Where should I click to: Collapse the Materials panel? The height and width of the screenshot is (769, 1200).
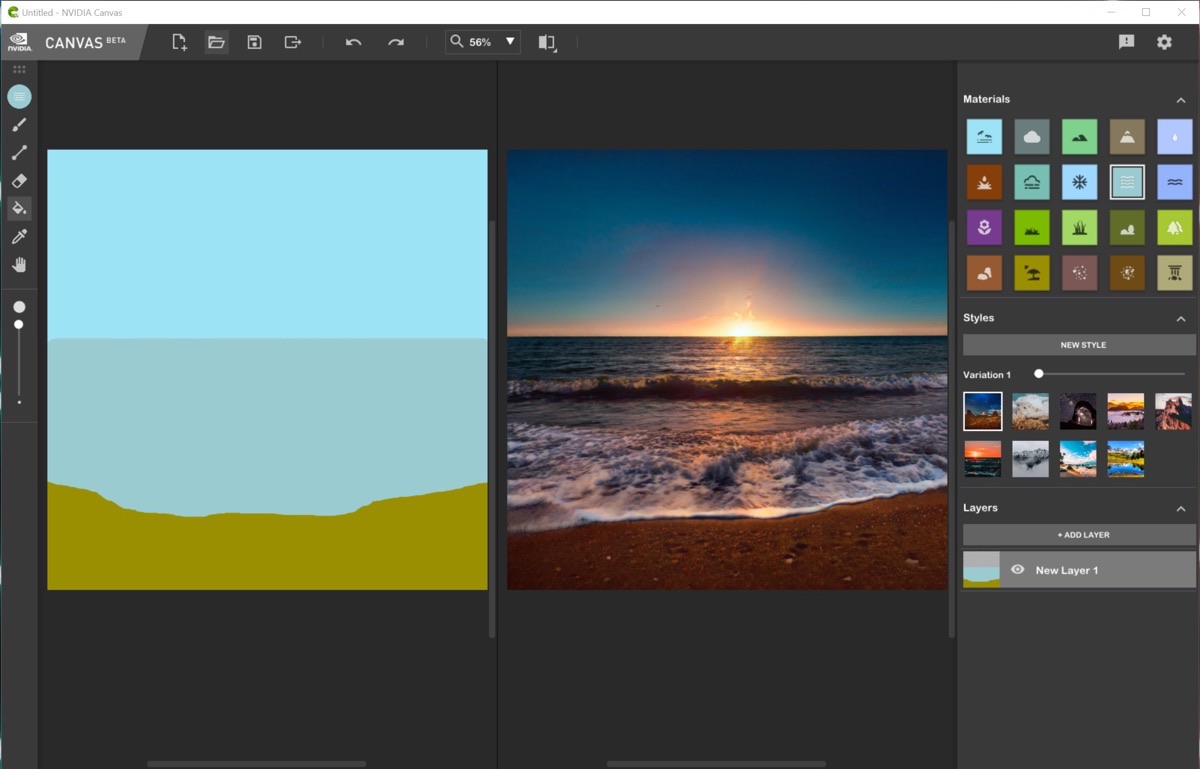pos(1181,100)
